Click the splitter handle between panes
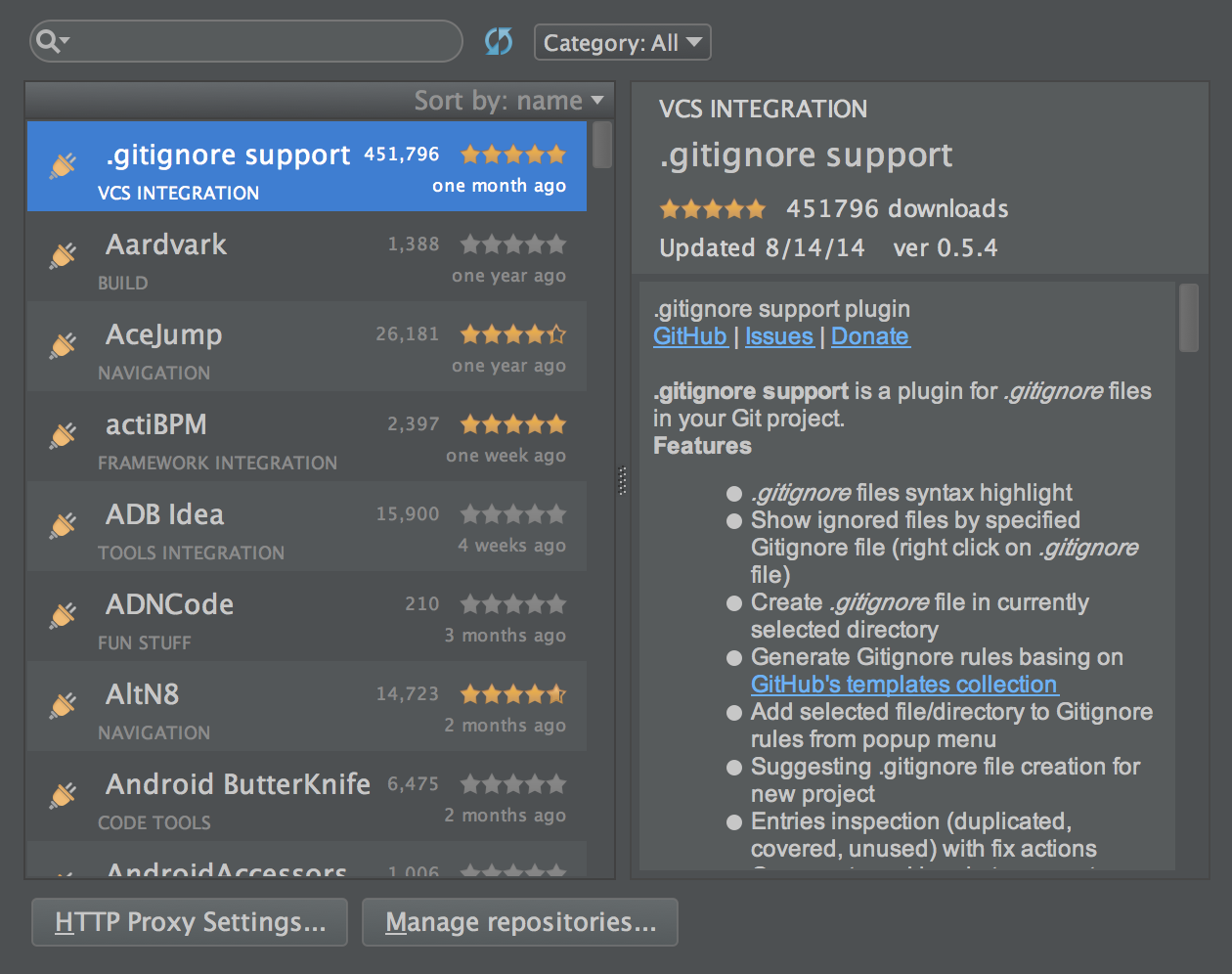This screenshot has width=1232, height=974. click(x=623, y=481)
